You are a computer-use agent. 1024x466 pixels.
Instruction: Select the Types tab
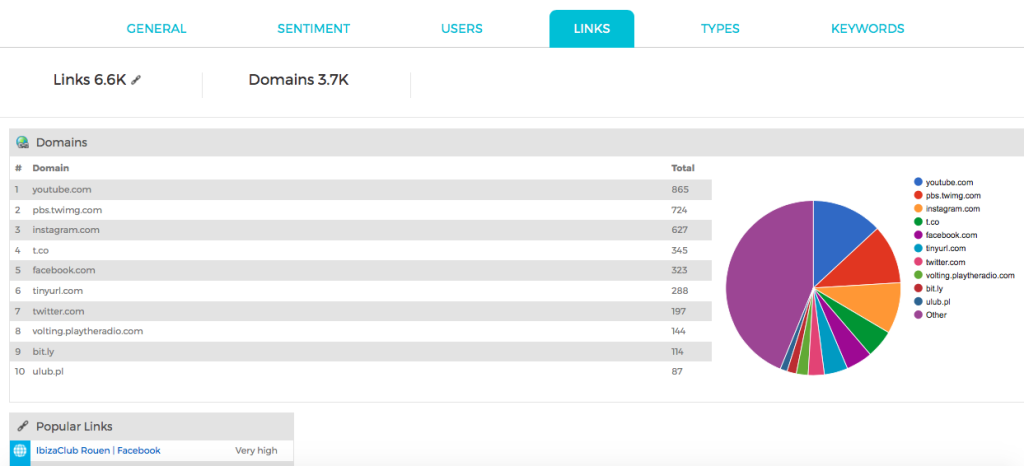720,29
